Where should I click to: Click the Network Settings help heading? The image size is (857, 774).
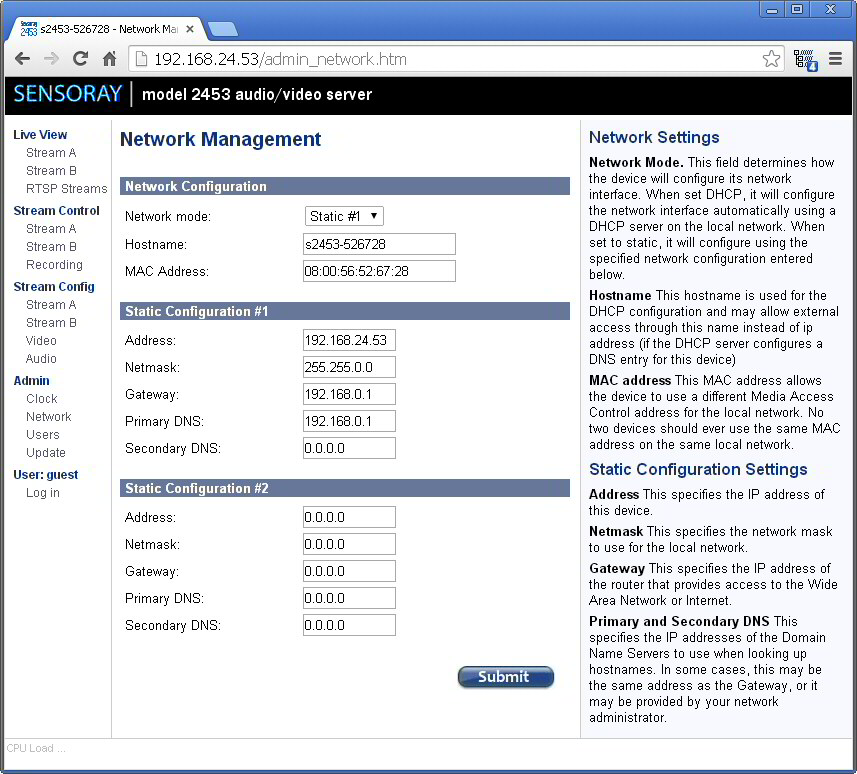[x=654, y=137]
